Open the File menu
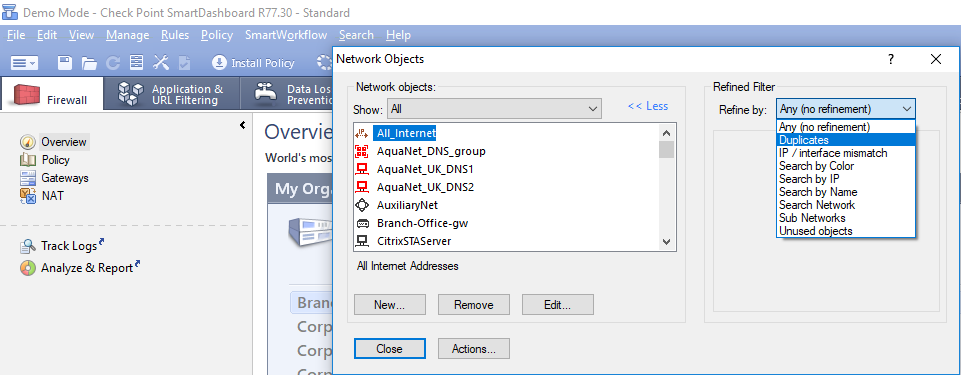The width and height of the screenshot is (961, 375). tap(16, 35)
